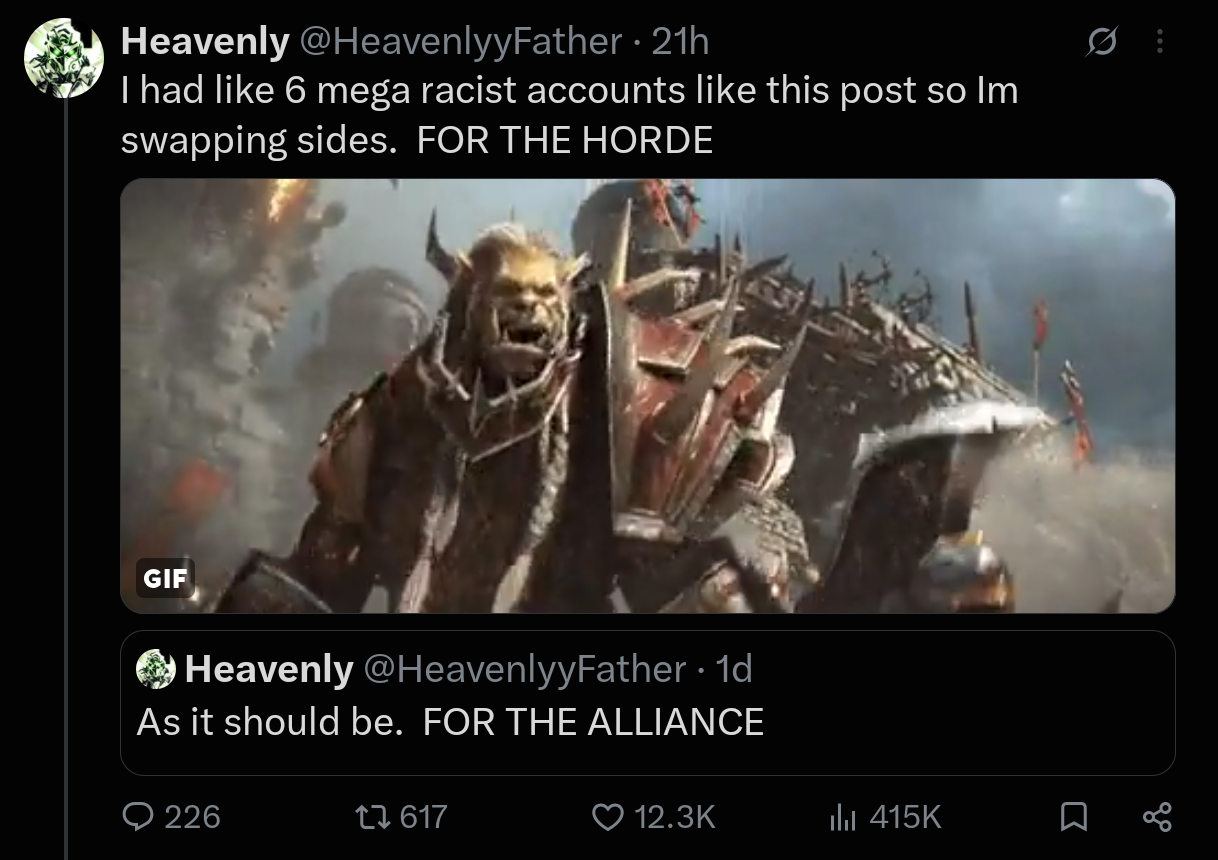
Task: Bookmark this Heavenly tweet
Action: pyautogui.click(x=1073, y=817)
